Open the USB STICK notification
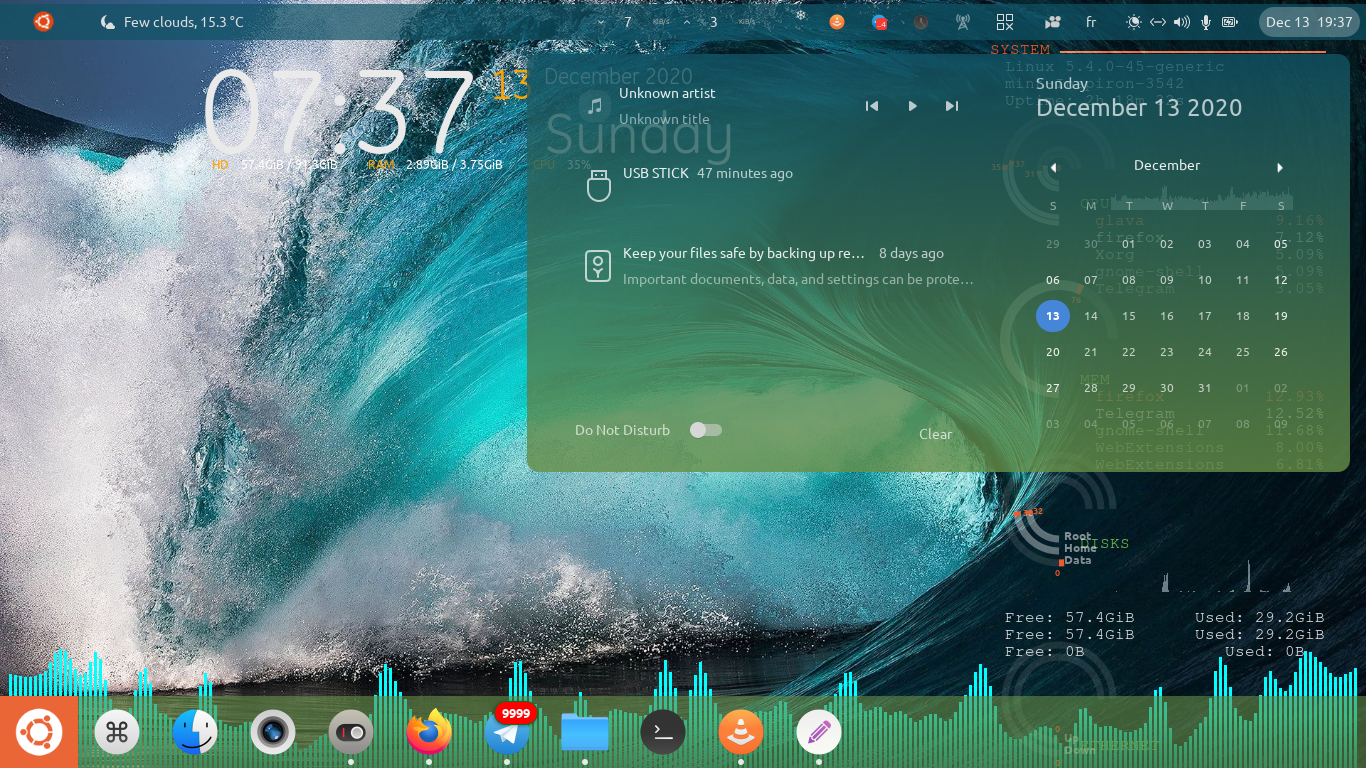Screen dimensions: 1366x768 pos(779,186)
